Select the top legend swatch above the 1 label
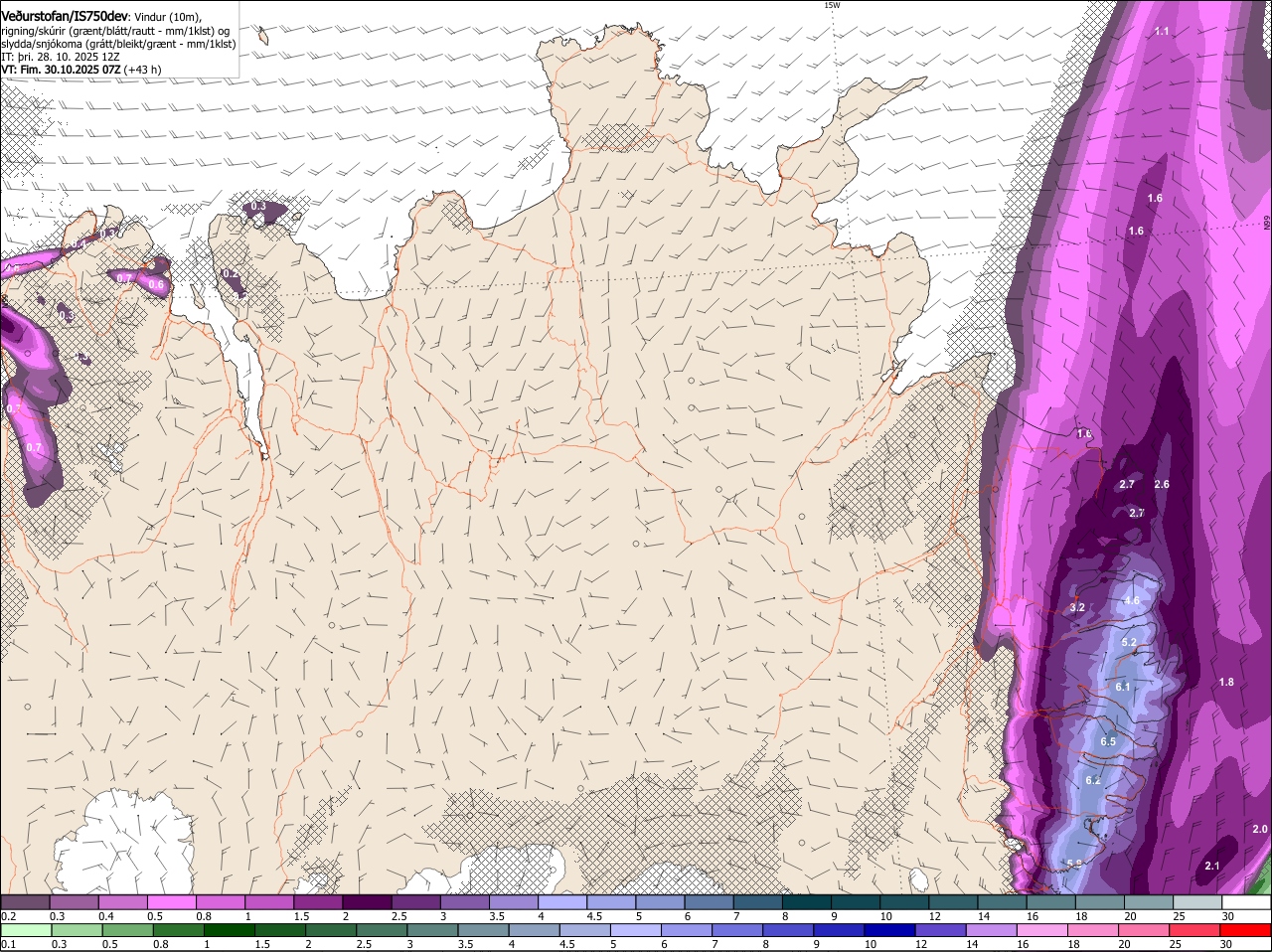This screenshot has width=1272, height=952. (269, 901)
